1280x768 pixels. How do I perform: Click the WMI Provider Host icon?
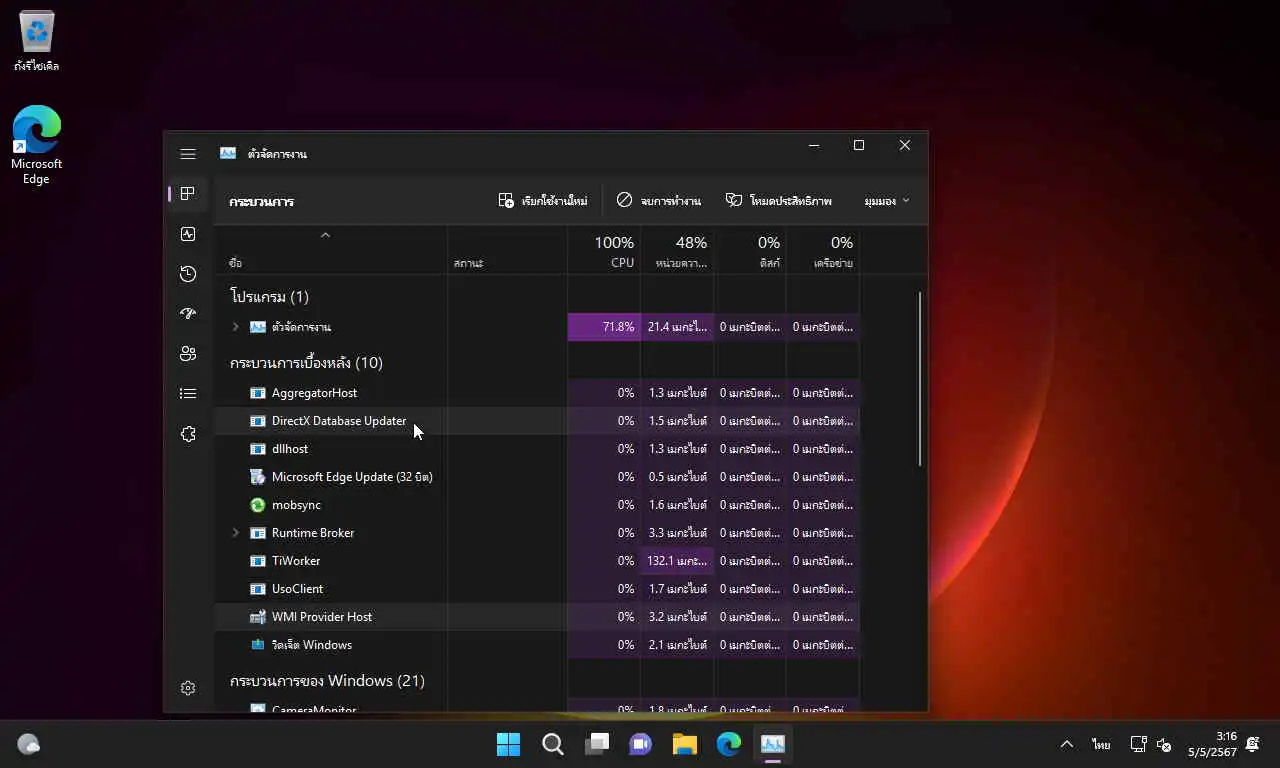coord(258,617)
